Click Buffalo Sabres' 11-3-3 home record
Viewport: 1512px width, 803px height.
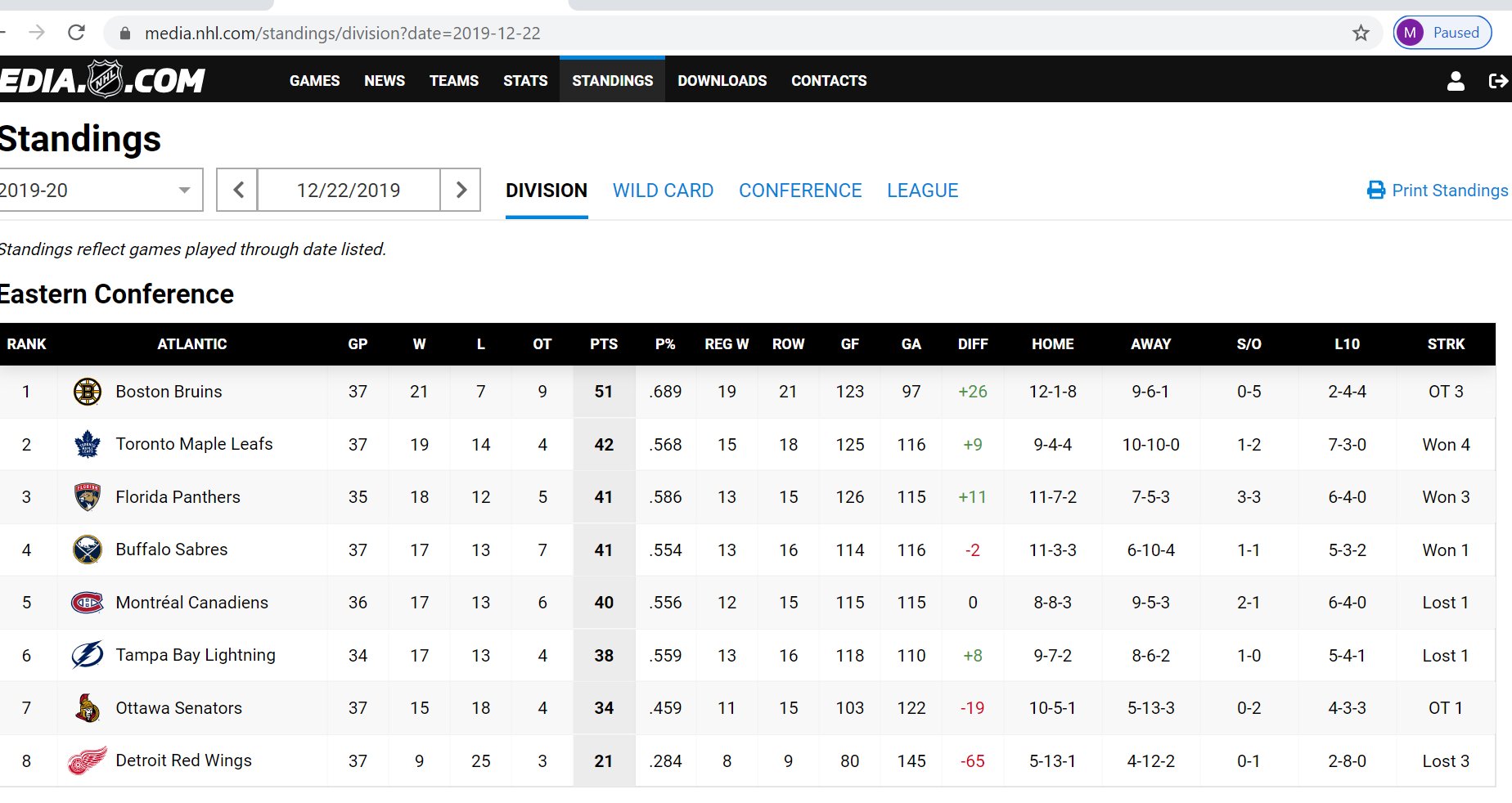pyautogui.click(x=1052, y=550)
